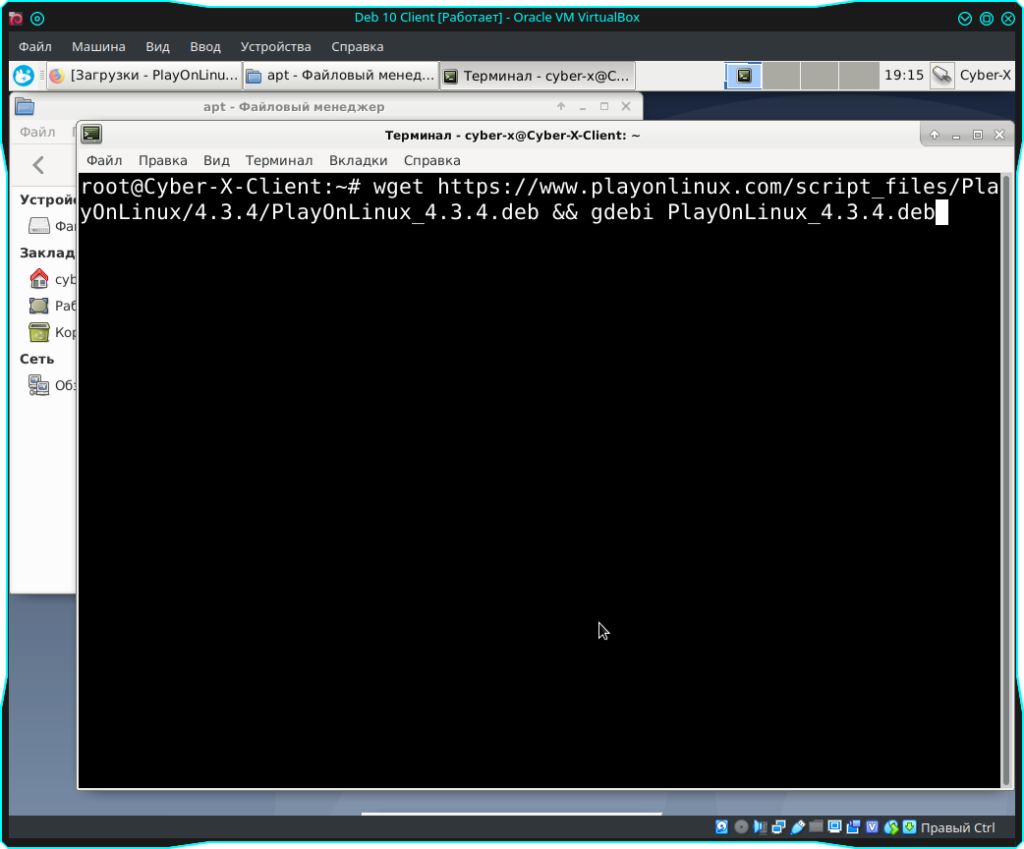Open the Вкладки menu in the terminal
Viewport: 1024px width, 849px height.
(358, 161)
